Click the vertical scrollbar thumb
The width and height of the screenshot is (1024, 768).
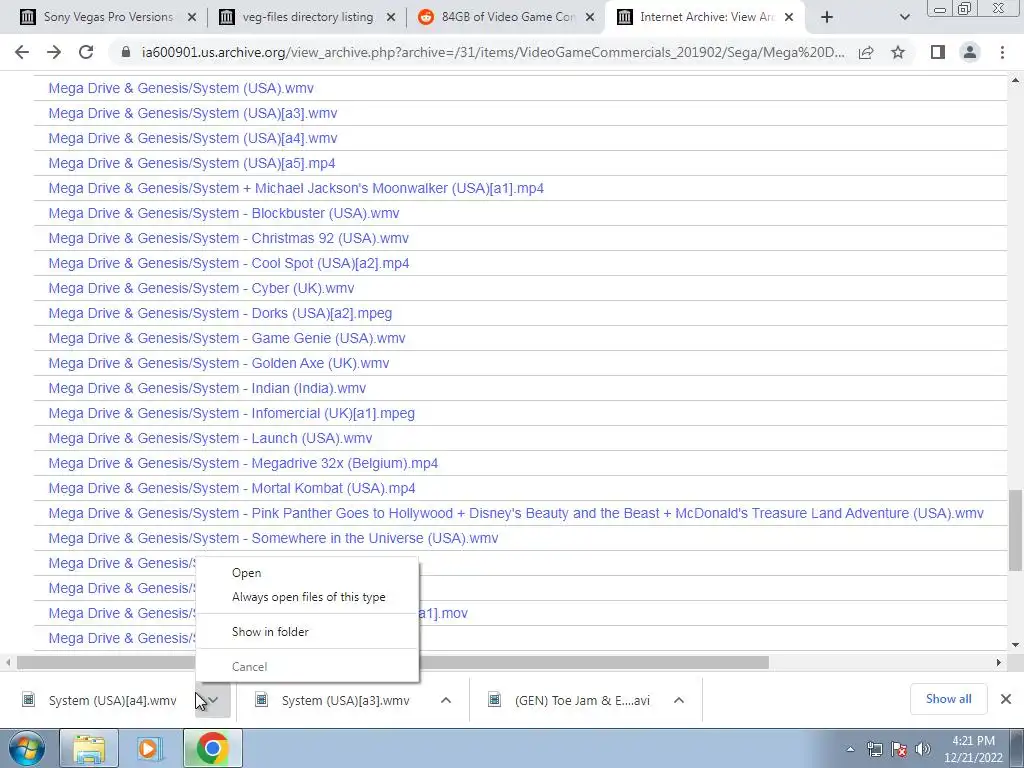pos(1016,529)
